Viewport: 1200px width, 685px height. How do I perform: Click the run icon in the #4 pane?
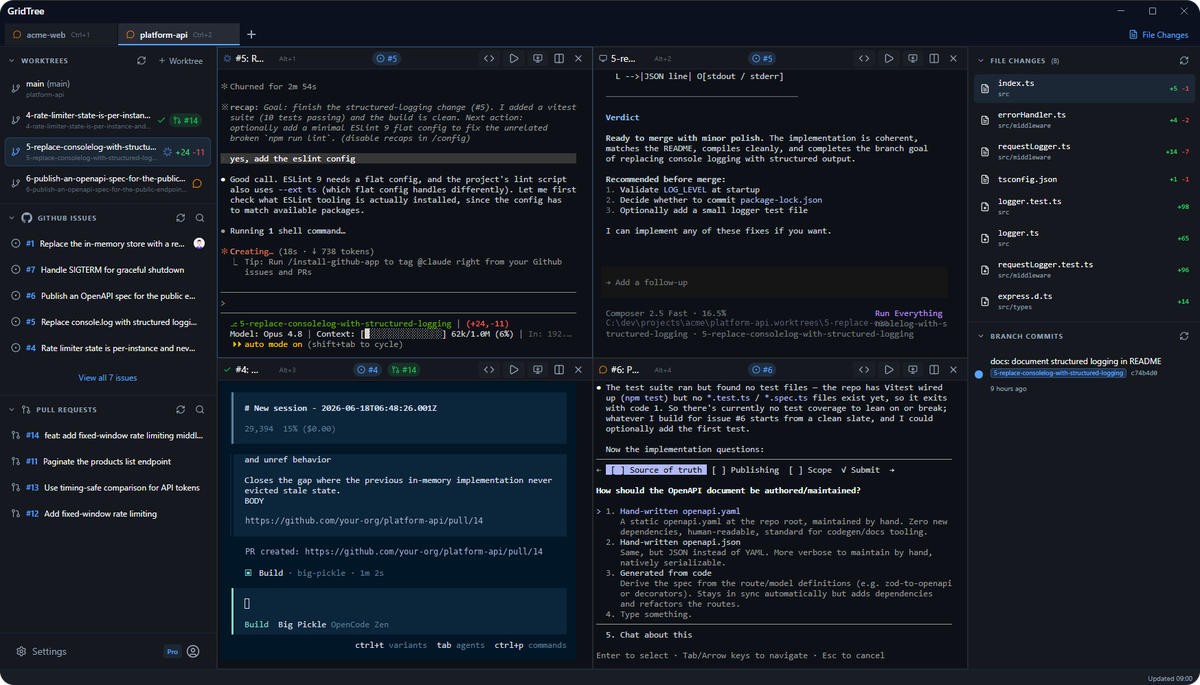(514, 370)
